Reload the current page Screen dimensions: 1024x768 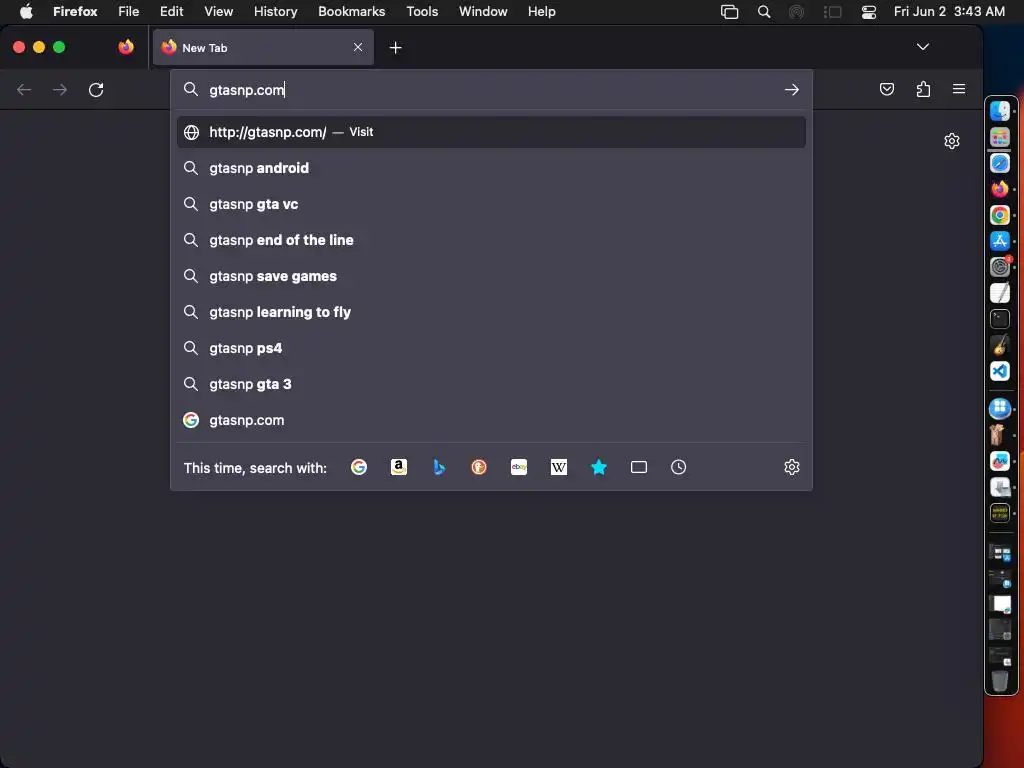[96, 89]
